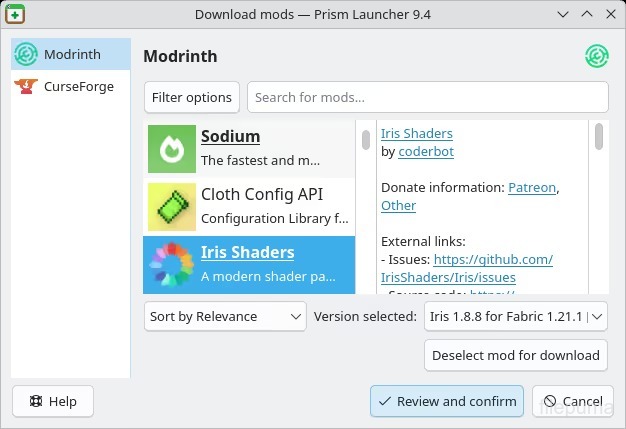Select the Modrinth source in the sidebar
Screen dimensions: 626x429
point(71,54)
